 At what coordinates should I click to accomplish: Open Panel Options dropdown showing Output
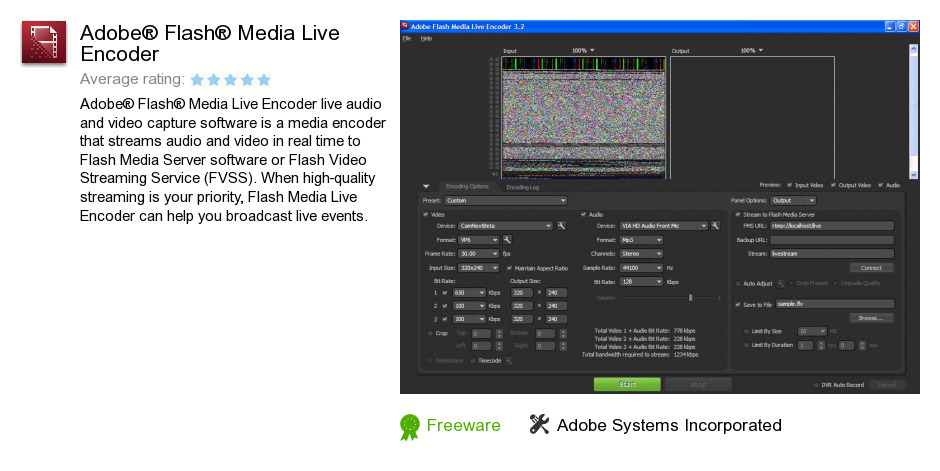pos(793,201)
